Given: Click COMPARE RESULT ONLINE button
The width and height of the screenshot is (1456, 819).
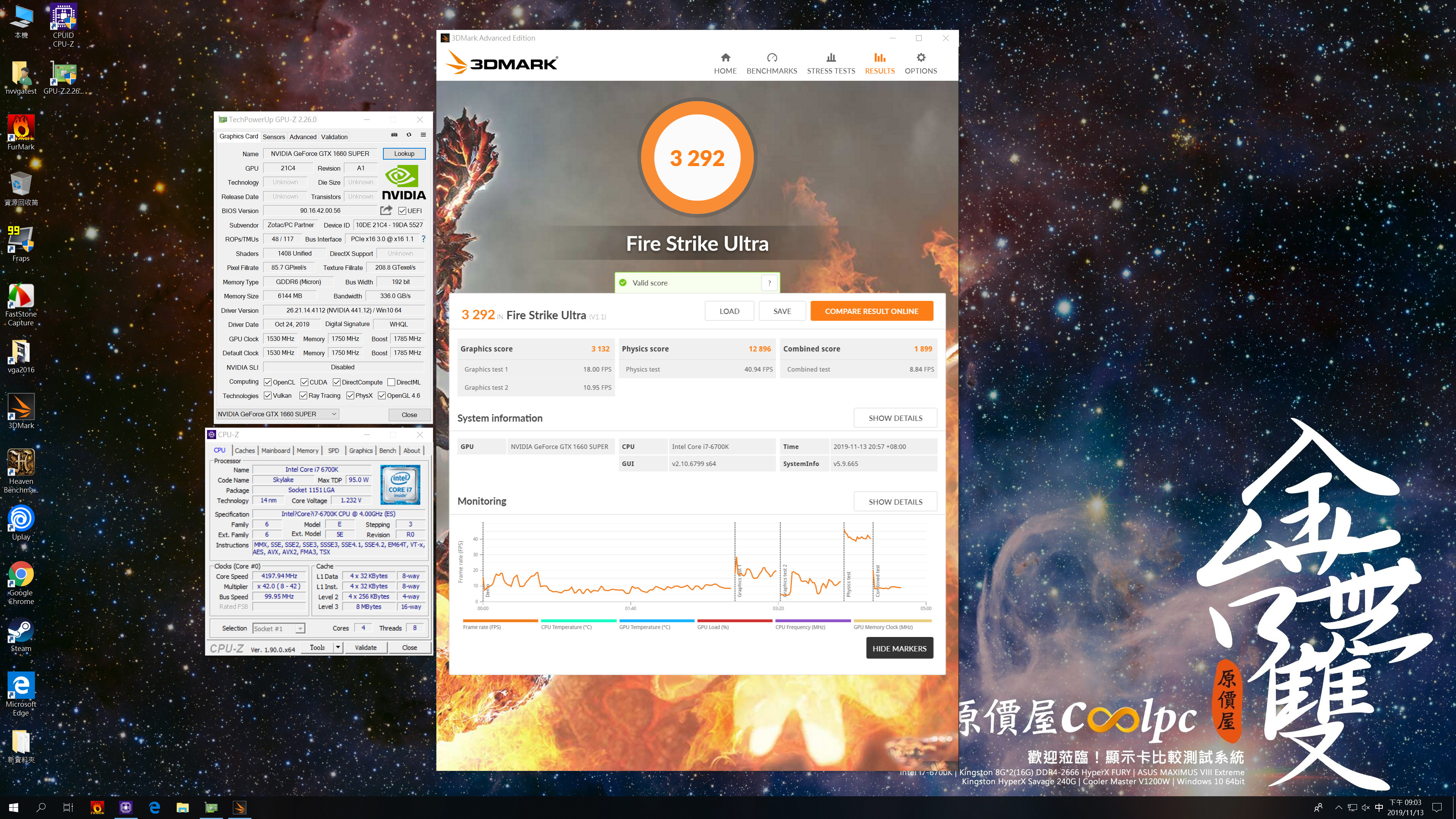Looking at the screenshot, I should [872, 311].
